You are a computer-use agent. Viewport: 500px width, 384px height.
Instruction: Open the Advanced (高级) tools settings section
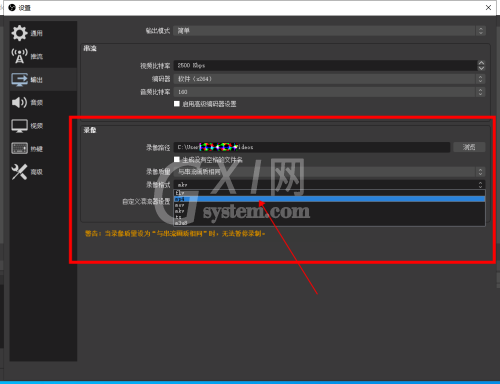(43, 172)
